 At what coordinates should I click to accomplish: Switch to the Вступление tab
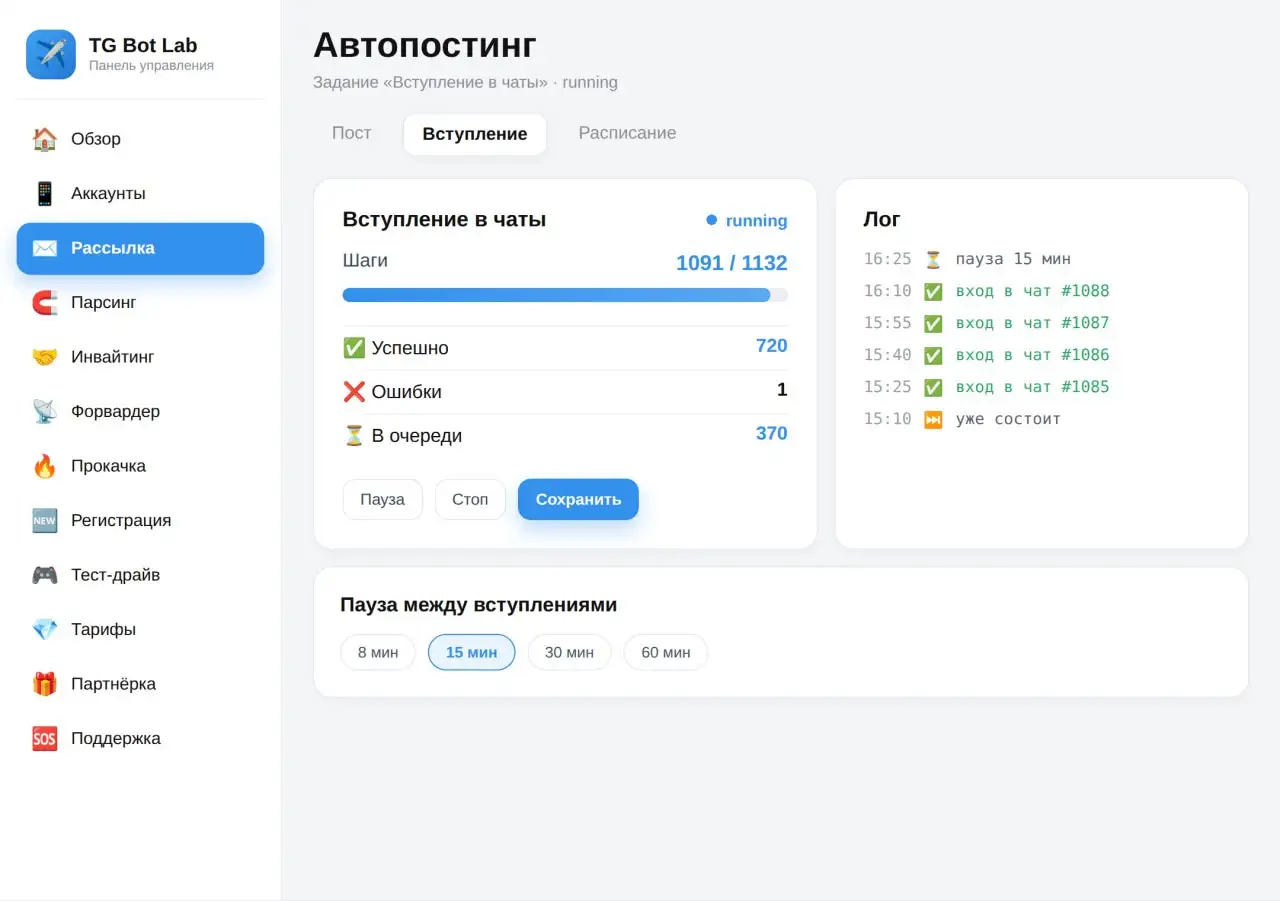(x=475, y=134)
